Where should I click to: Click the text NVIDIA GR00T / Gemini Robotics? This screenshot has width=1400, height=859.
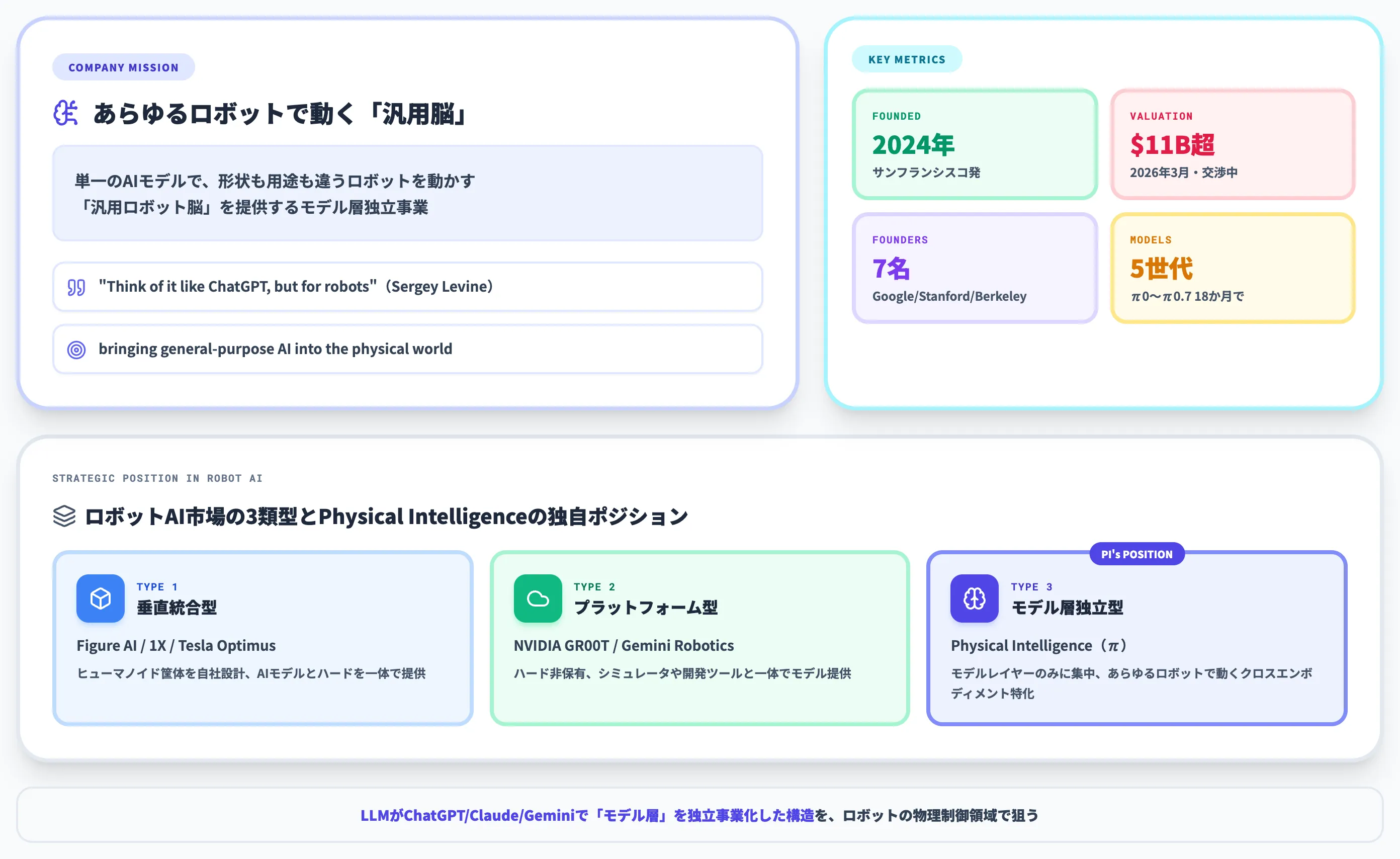pos(623,645)
